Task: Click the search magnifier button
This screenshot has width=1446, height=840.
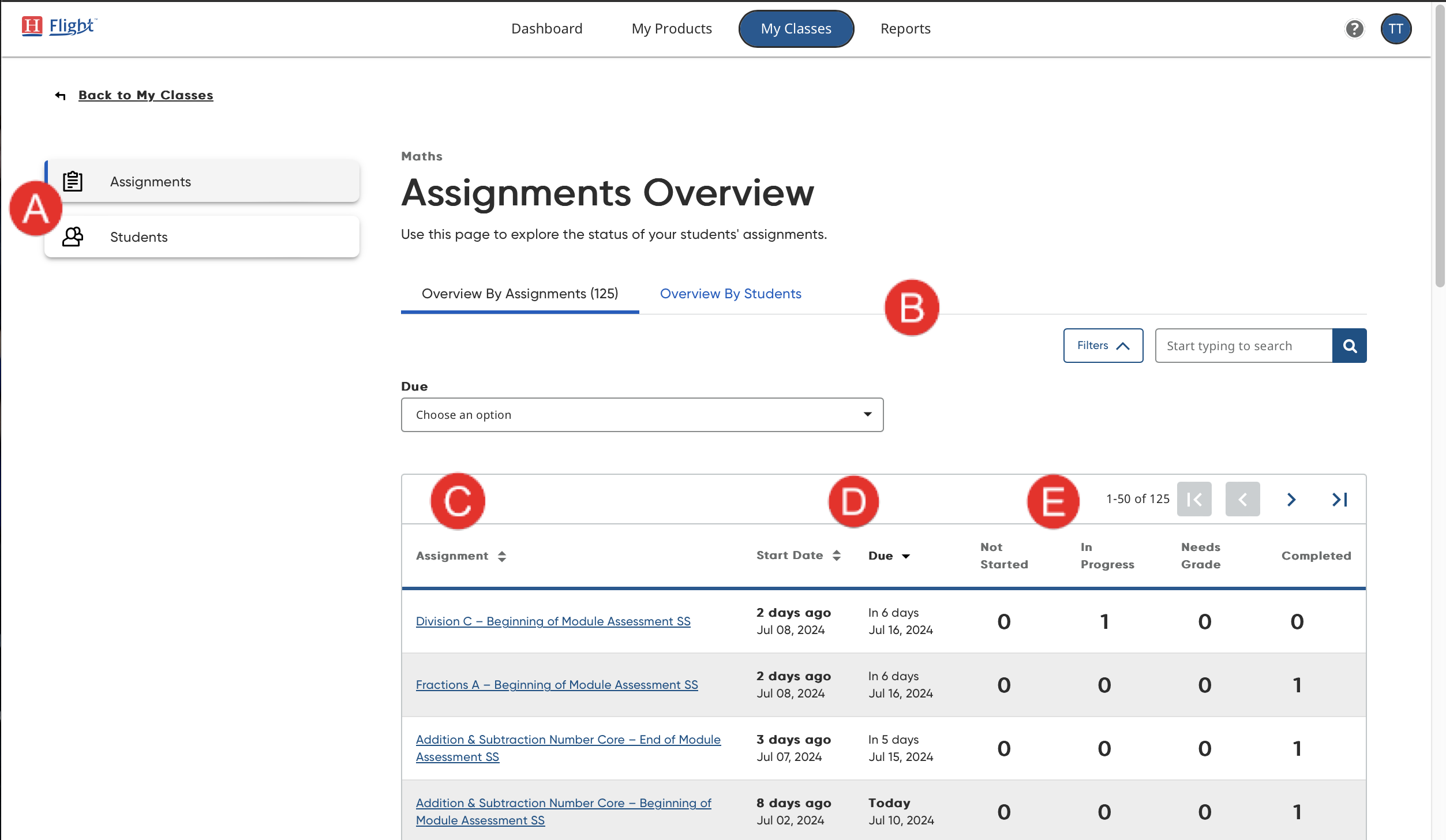Action: click(1349, 346)
